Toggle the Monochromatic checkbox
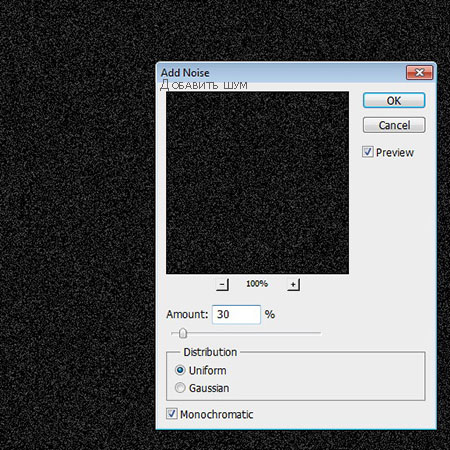The image size is (450, 450). tap(172, 414)
